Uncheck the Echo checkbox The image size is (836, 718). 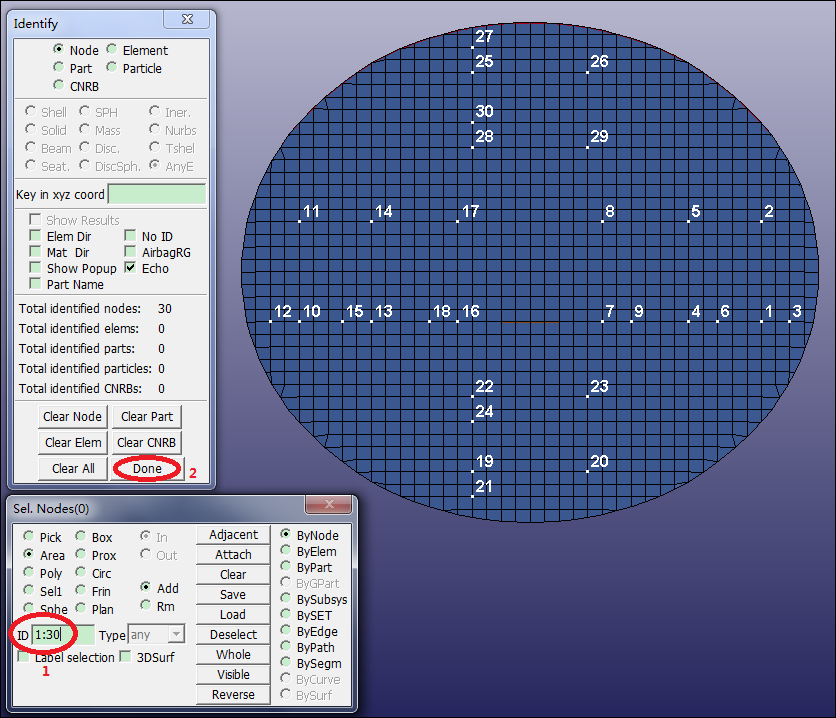(131, 268)
